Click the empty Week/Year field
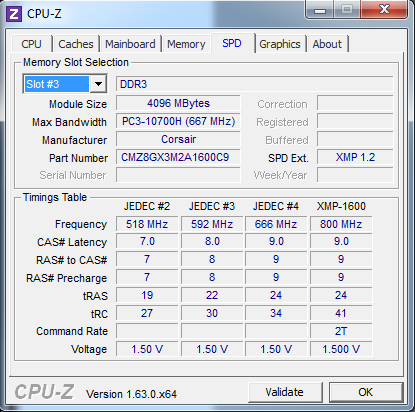Viewport: 415px width, 412px height. coord(355,175)
